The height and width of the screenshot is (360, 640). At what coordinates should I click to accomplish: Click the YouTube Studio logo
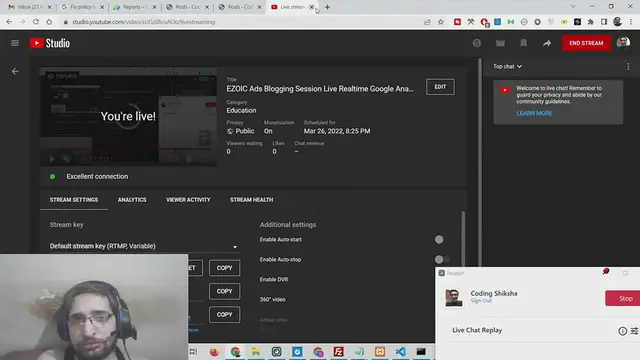50,43
